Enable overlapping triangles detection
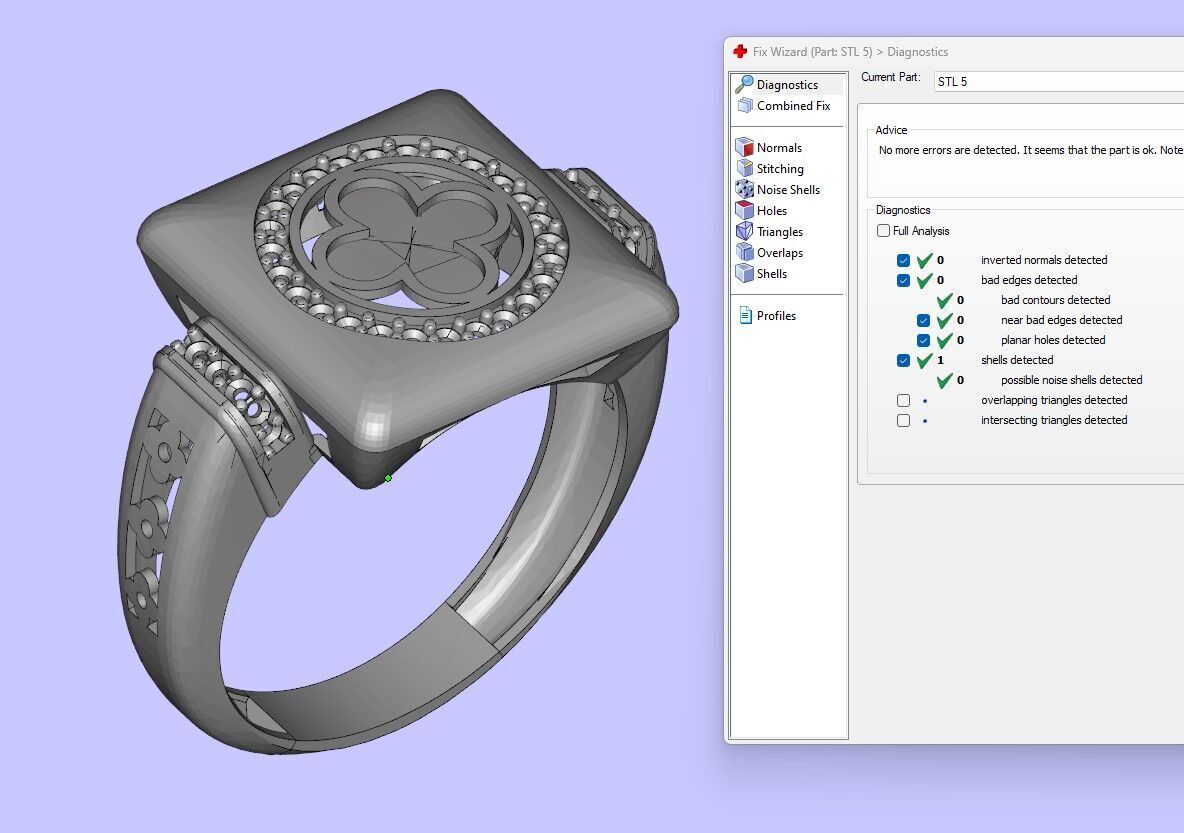This screenshot has height=833, width=1184. click(x=903, y=400)
